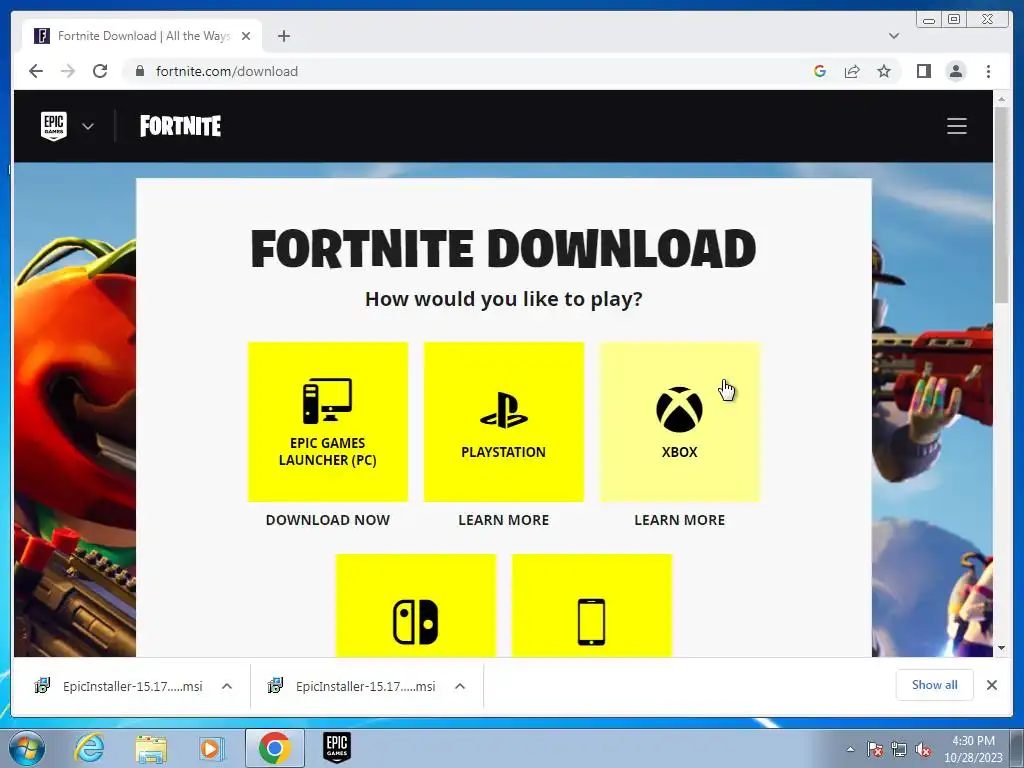Viewport: 1024px width, 768px height.
Task: Show hidden system tray icons
Action: pyautogui.click(x=850, y=749)
